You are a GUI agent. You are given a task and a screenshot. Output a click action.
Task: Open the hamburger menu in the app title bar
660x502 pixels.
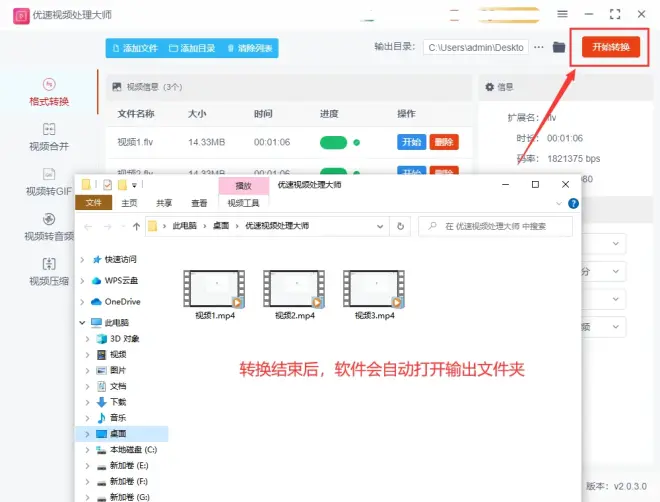(562, 14)
